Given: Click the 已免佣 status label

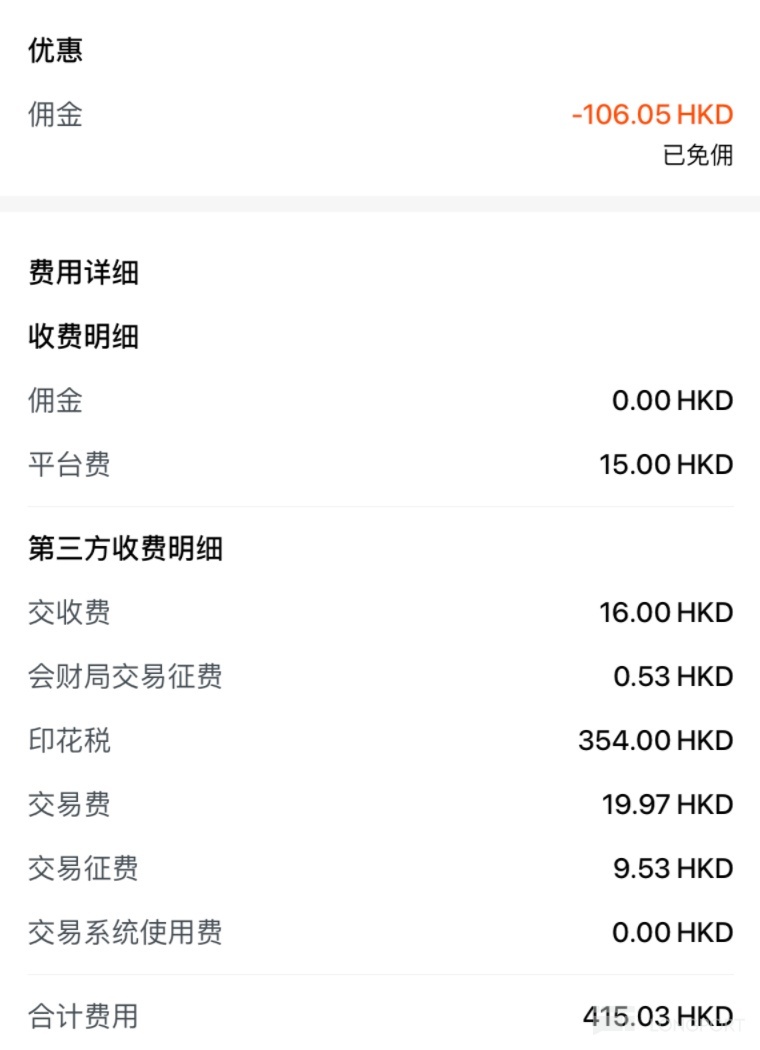Looking at the screenshot, I should point(698,155).
